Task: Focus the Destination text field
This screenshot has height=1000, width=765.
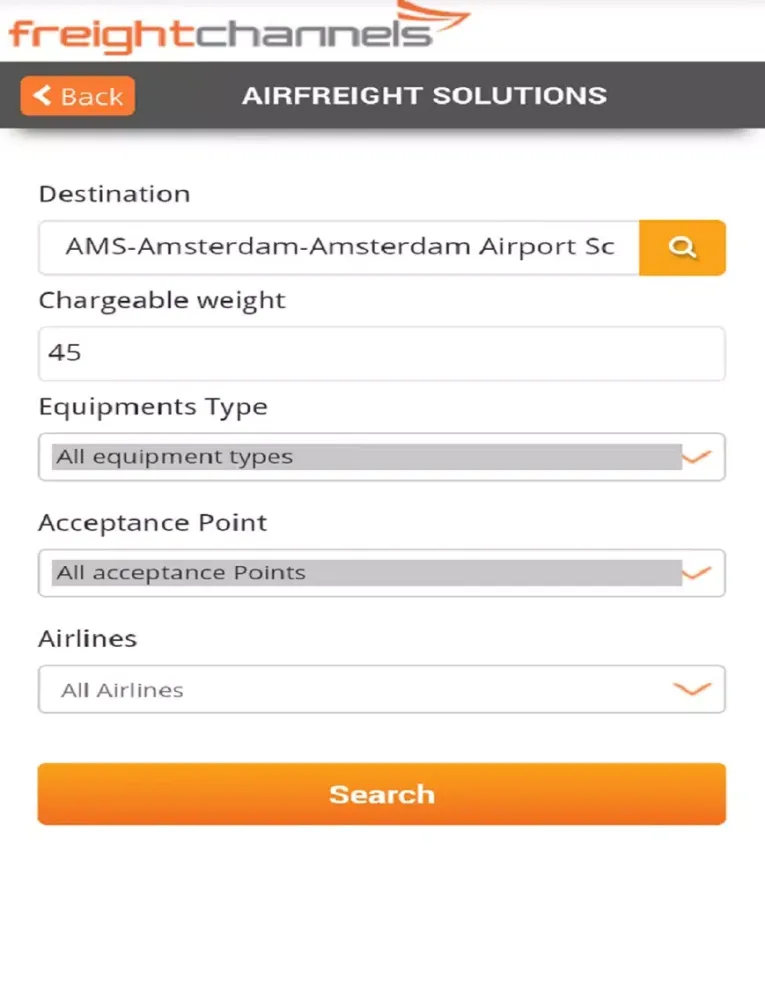Action: pyautogui.click(x=339, y=247)
